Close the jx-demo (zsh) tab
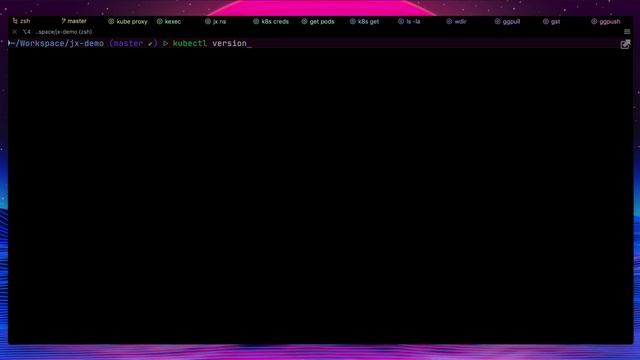The image size is (640, 360). 15,31
